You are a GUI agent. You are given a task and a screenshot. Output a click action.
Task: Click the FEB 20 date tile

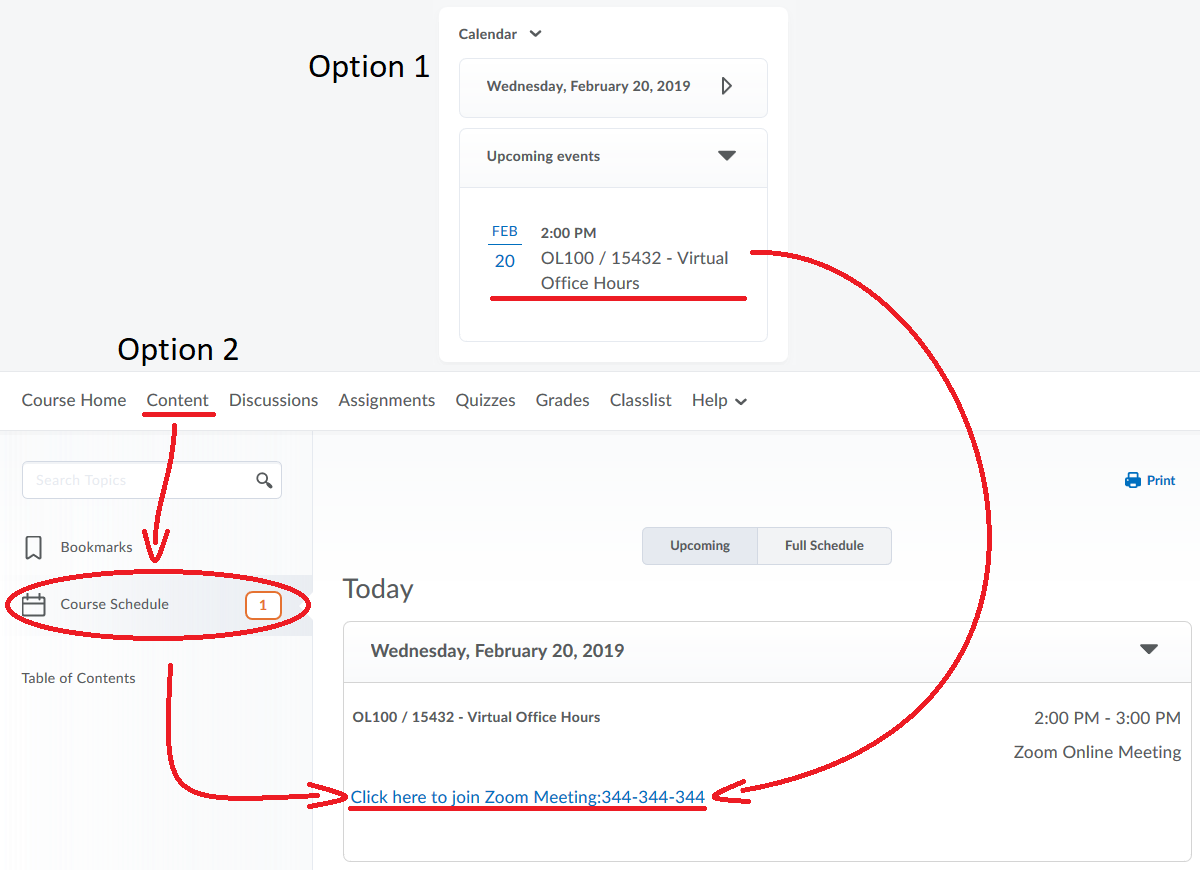pyautogui.click(x=505, y=247)
